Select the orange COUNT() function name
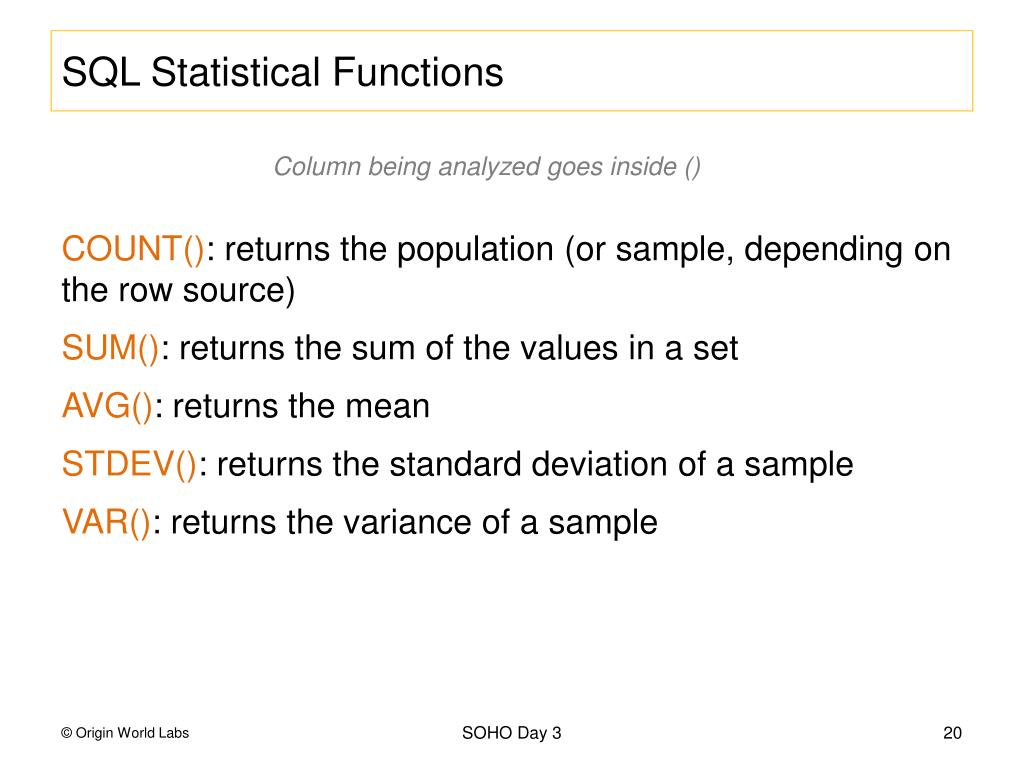The width and height of the screenshot is (1024, 768). [133, 249]
